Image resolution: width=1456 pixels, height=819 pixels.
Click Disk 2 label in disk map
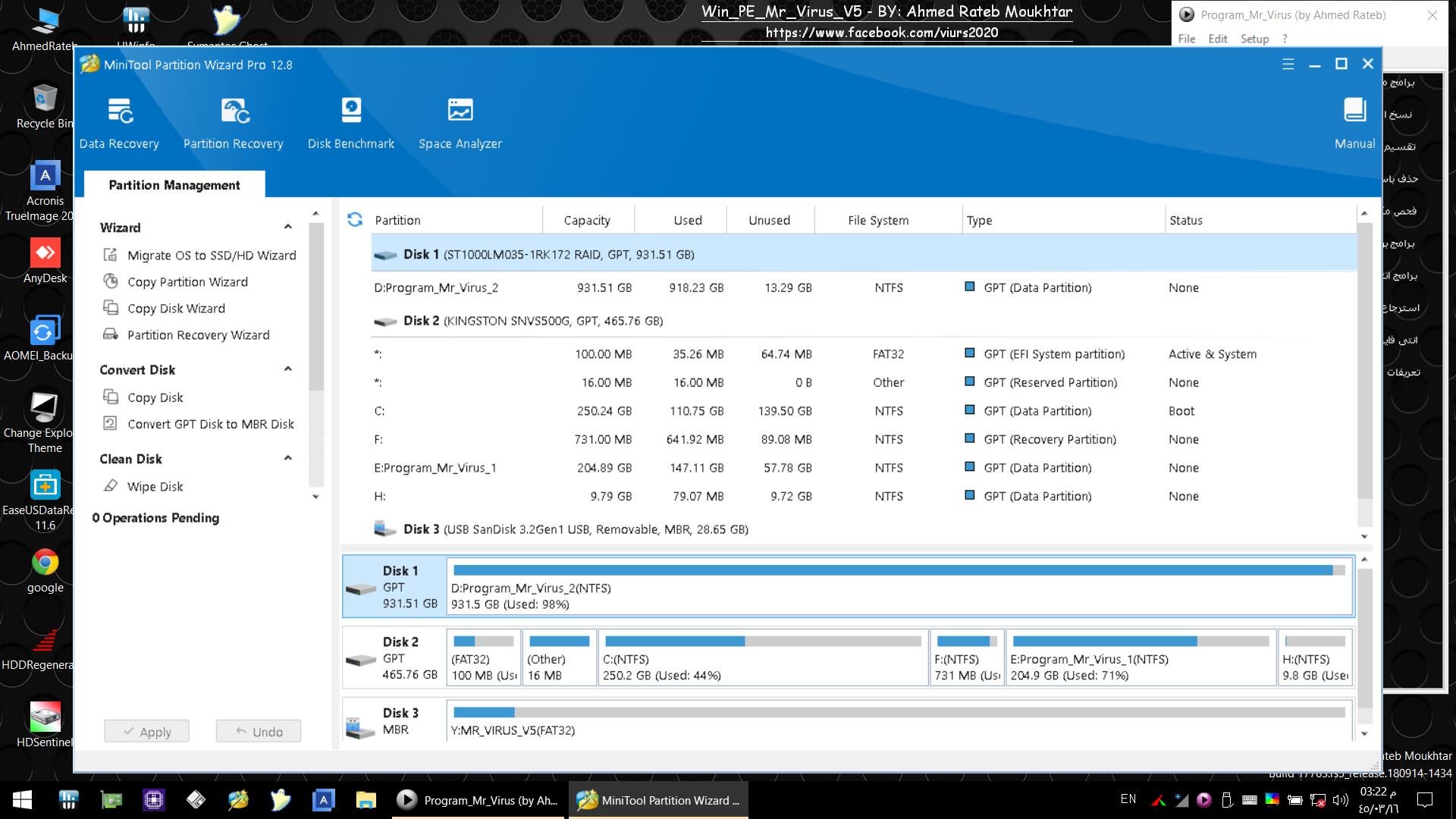point(394,658)
